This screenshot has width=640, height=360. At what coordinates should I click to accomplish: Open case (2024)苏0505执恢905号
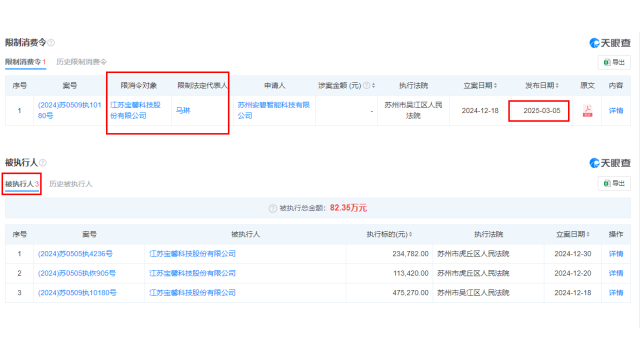(77, 273)
